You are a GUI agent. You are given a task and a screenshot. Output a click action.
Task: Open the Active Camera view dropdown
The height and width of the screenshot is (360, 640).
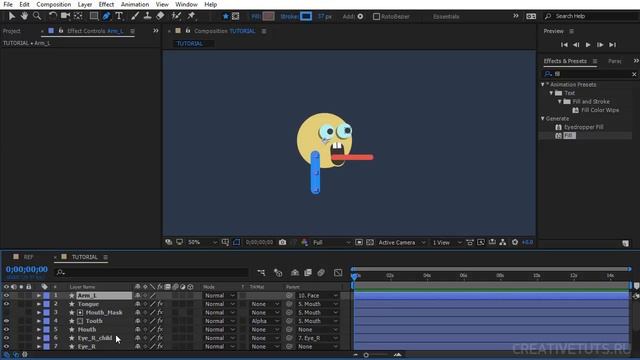click(x=402, y=242)
